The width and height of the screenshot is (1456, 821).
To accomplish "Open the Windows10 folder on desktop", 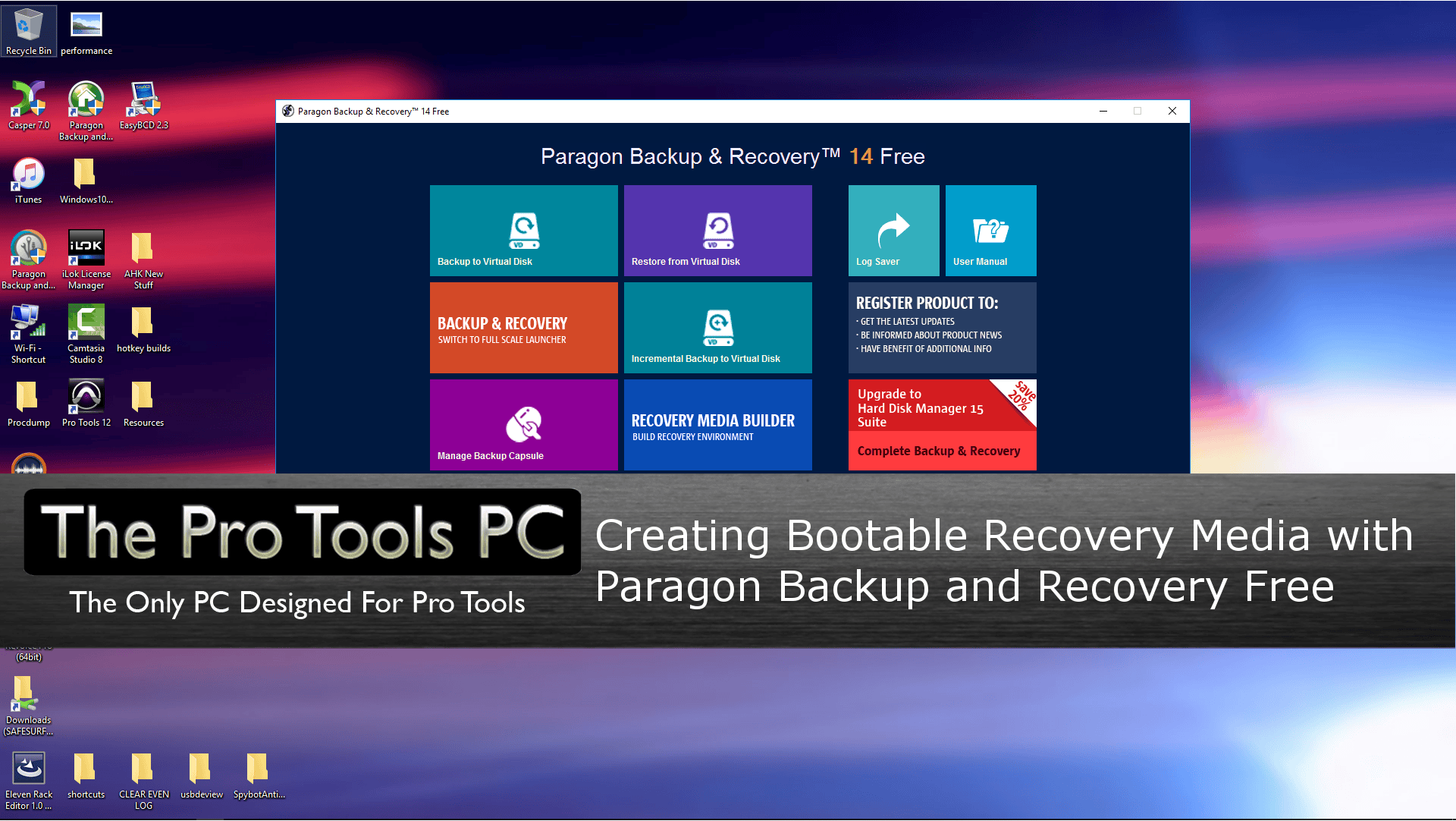I will pos(86,180).
